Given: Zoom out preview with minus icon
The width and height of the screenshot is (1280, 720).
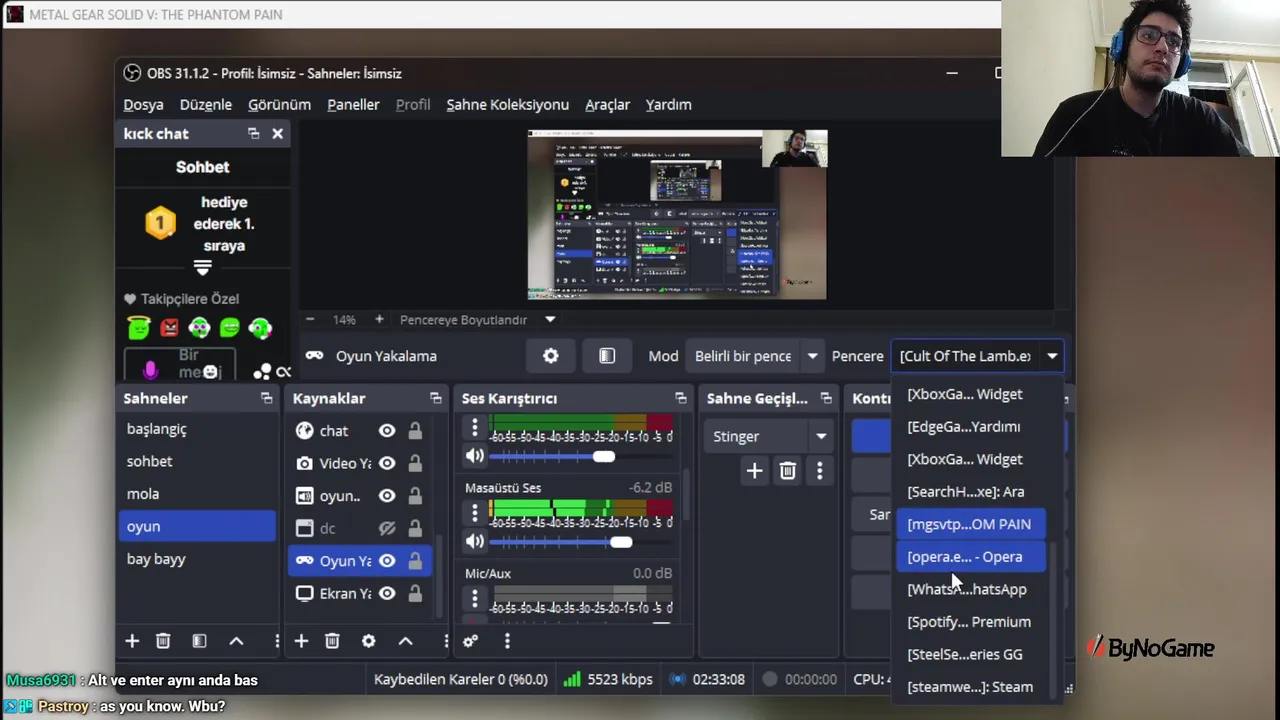Looking at the screenshot, I should (310, 319).
